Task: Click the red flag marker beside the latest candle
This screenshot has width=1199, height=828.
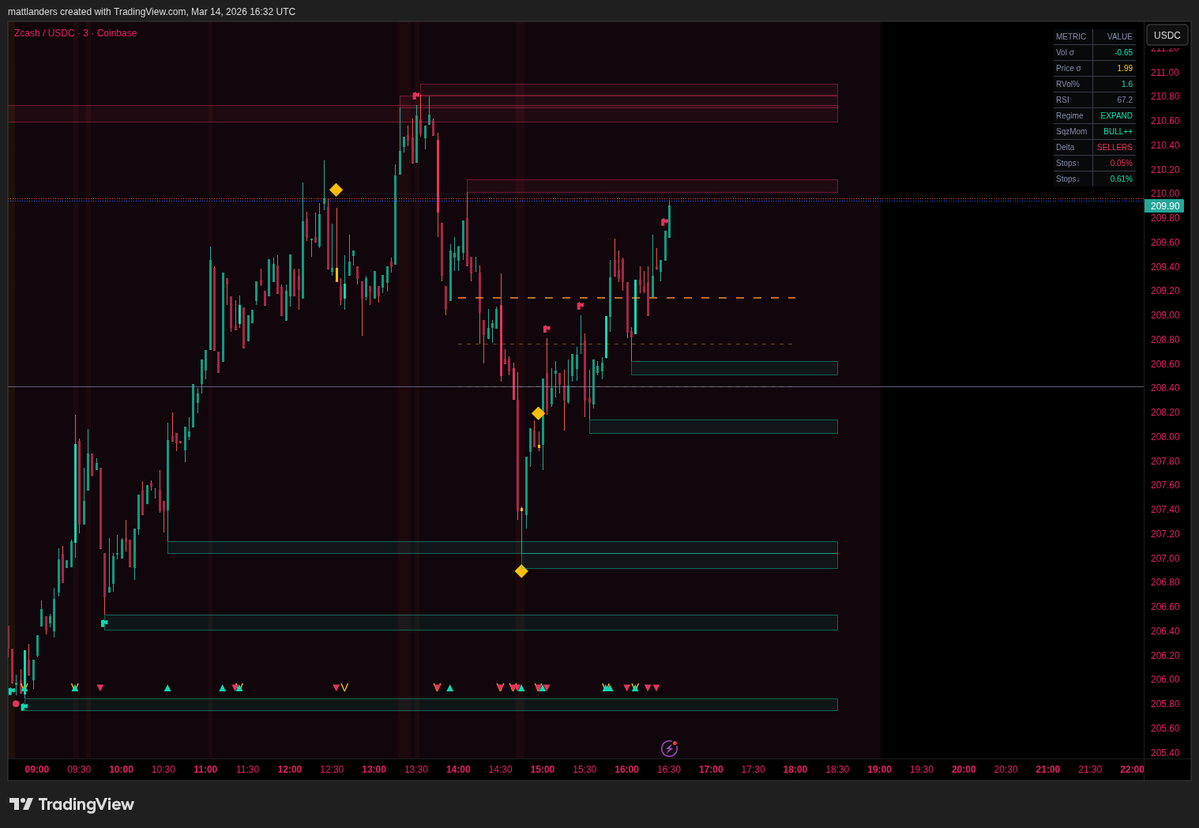Action: pos(664,222)
